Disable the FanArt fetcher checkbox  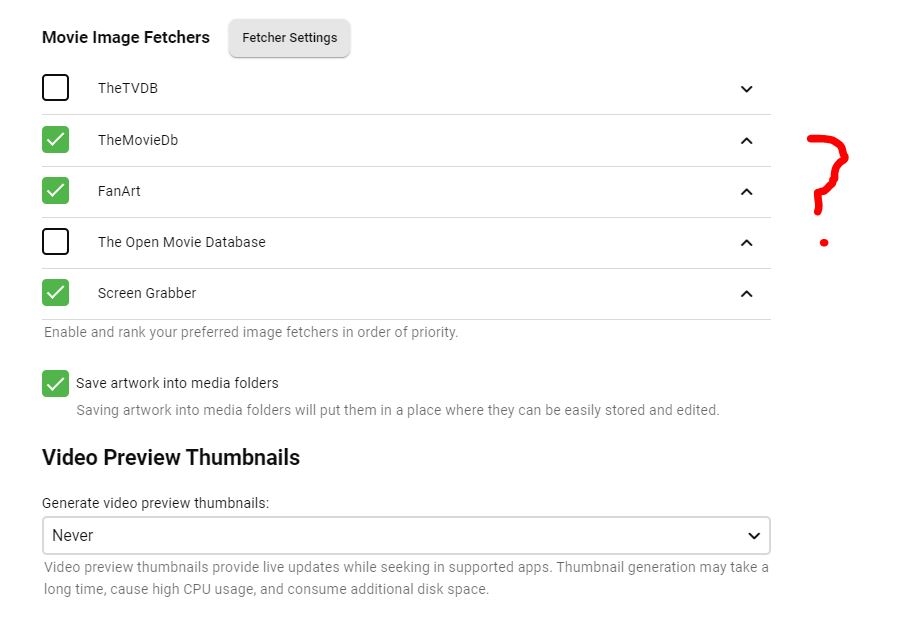(x=56, y=190)
